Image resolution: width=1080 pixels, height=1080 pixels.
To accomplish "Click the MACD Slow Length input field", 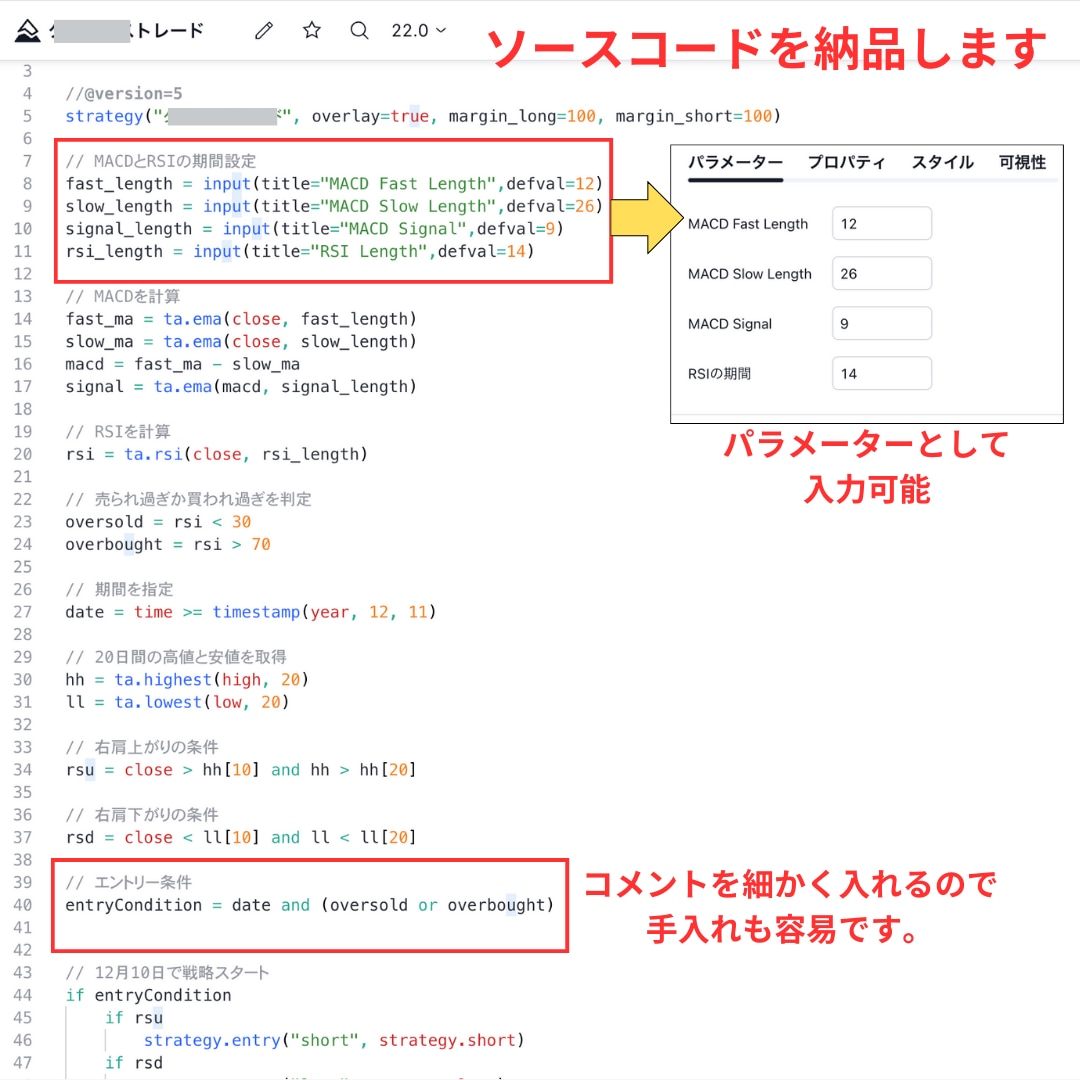I will 882,274.
